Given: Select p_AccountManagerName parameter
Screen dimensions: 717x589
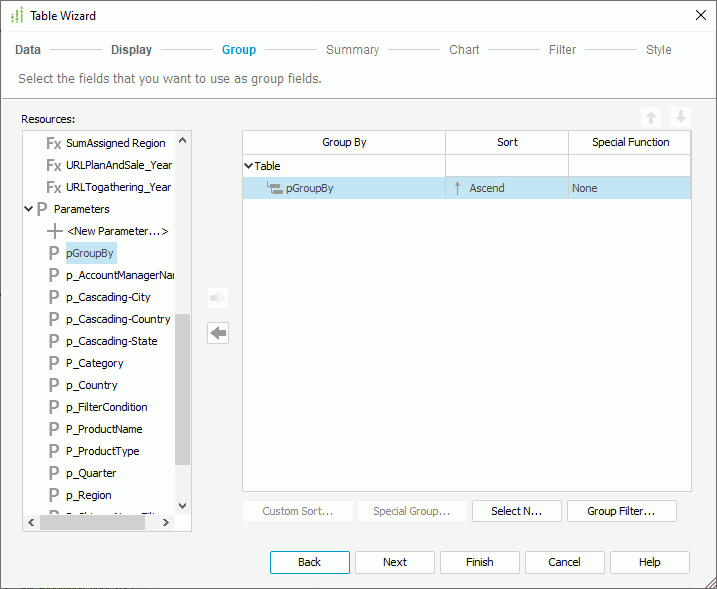Looking at the screenshot, I should pyautogui.click(x=120, y=275).
